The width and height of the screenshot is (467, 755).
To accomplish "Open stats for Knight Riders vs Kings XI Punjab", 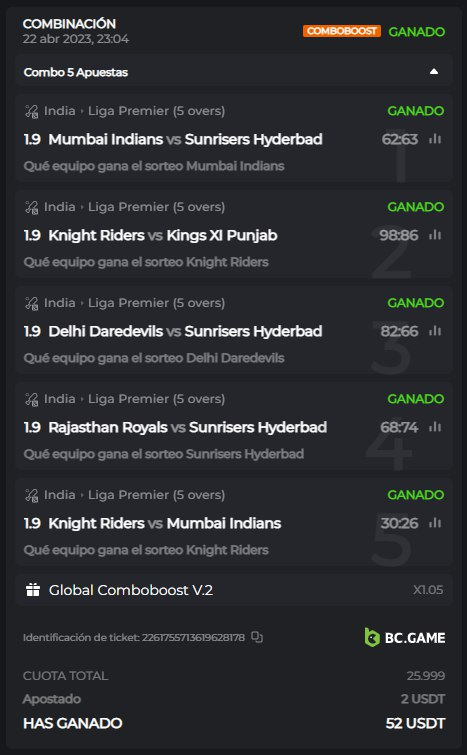I will [x=435, y=235].
